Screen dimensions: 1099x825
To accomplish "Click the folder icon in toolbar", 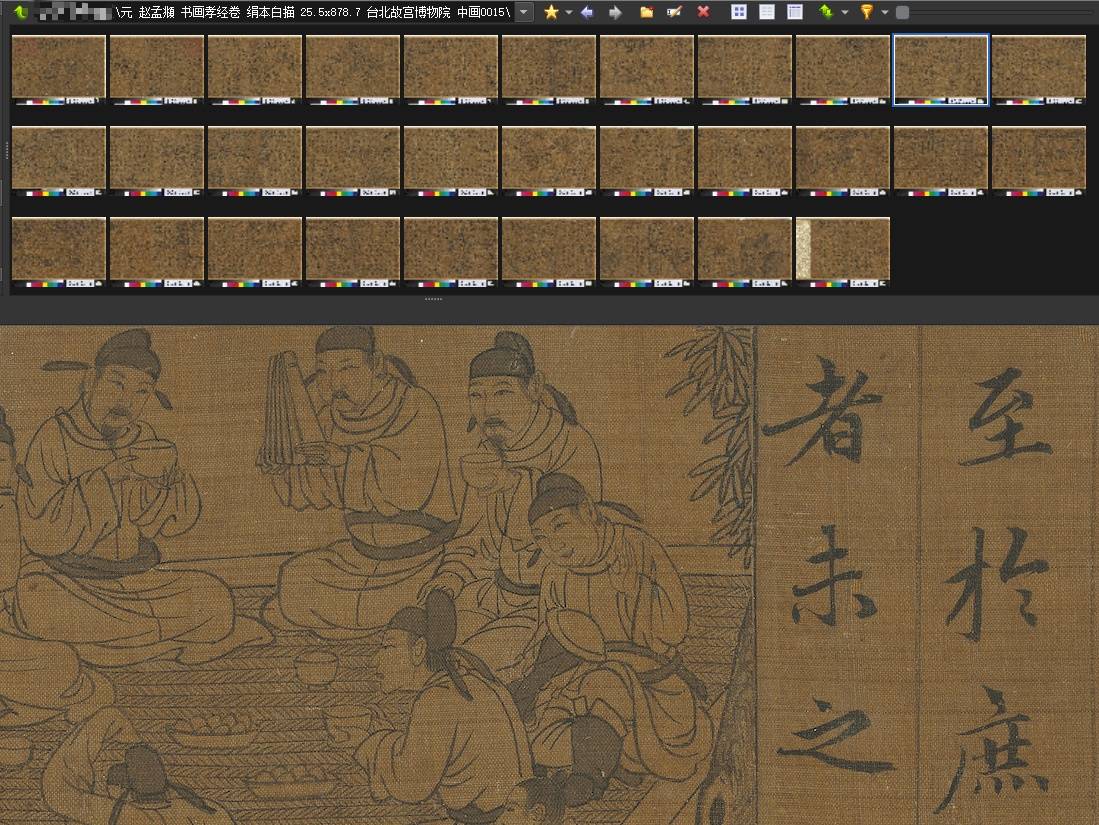I will pos(646,12).
